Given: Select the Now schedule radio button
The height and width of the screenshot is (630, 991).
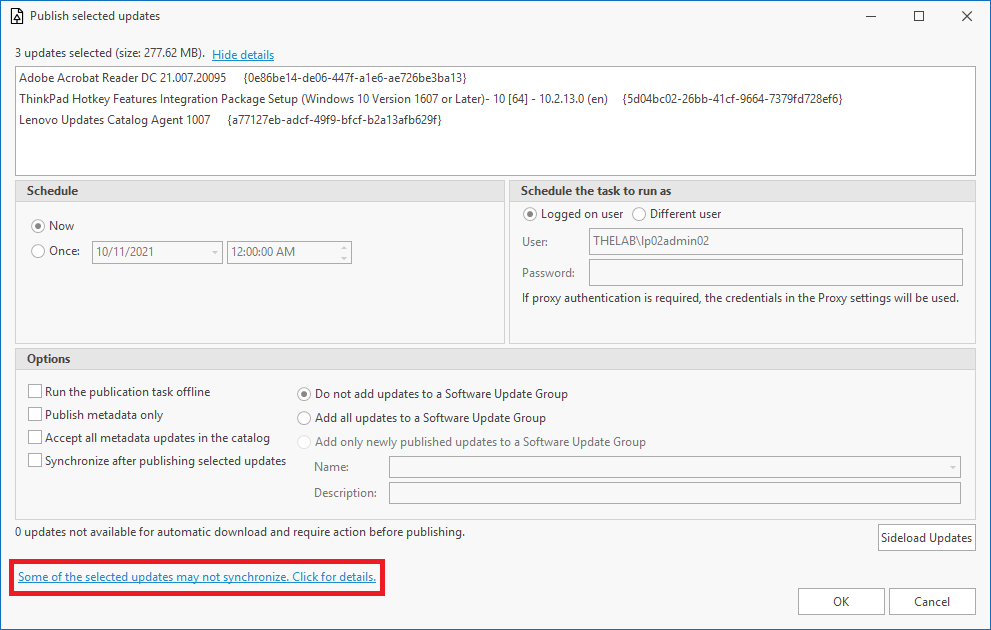Looking at the screenshot, I should (38, 226).
